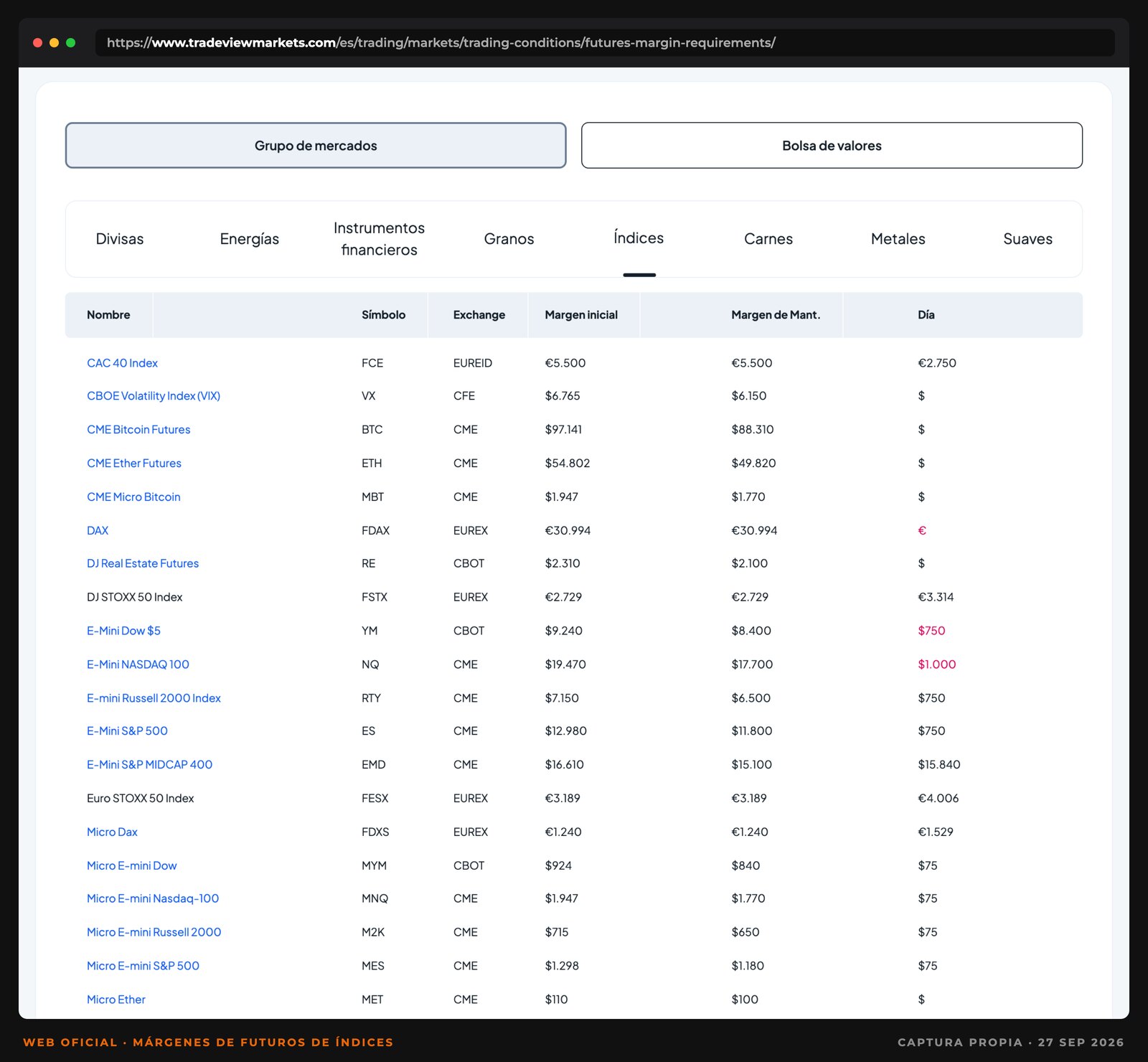This screenshot has width=1148, height=1062.
Task: Open the CME Ether Futures link
Action: click(x=134, y=464)
